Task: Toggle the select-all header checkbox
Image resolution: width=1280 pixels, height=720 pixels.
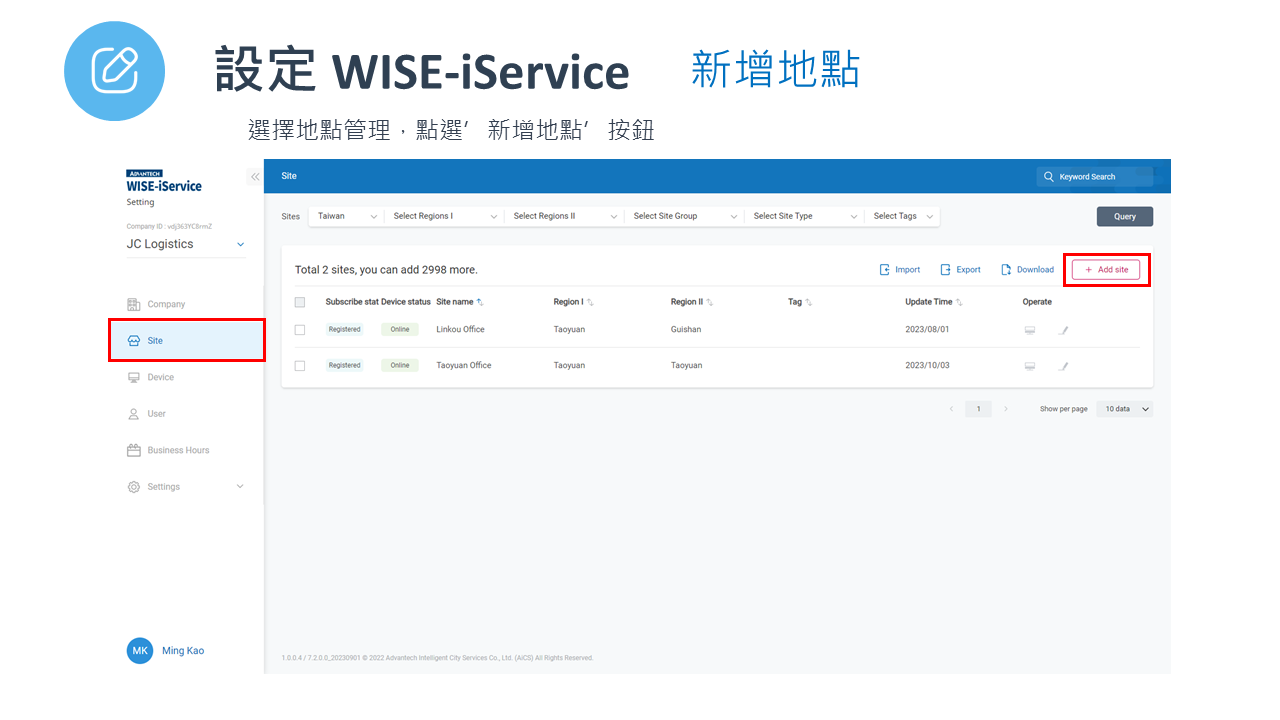Action: tap(300, 302)
